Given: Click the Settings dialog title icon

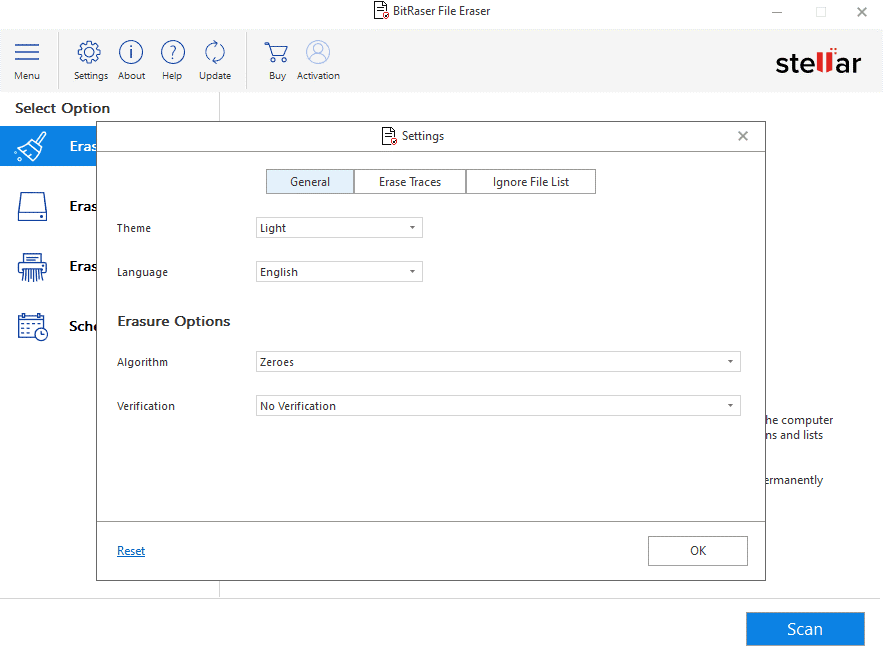Looking at the screenshot, I should [x=389, y=136].
